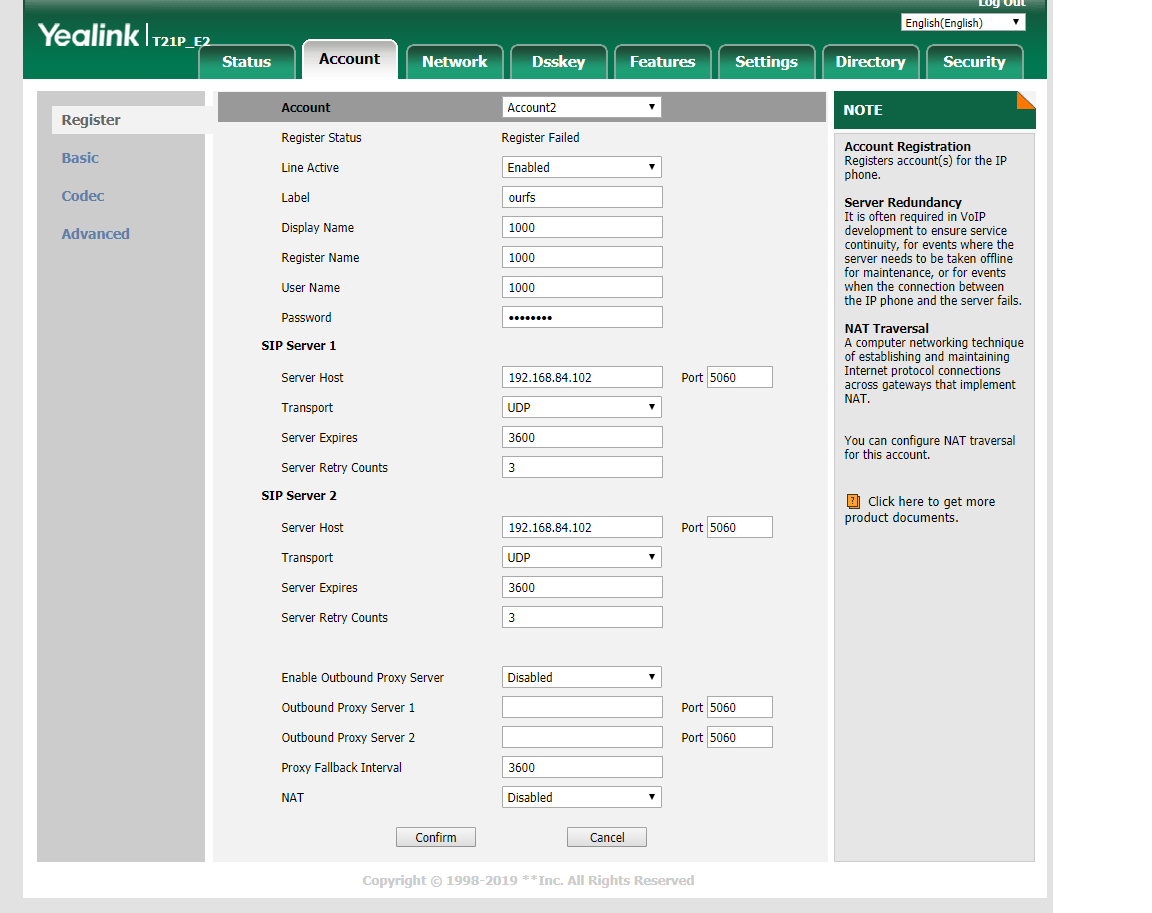
Task: Click into the Label text field
Action: click(x=581, y=197)
